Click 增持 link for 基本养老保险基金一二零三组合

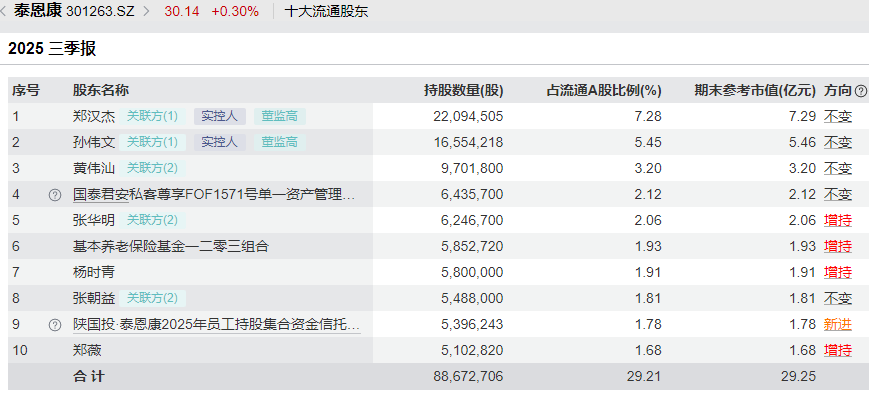(838, 246)
